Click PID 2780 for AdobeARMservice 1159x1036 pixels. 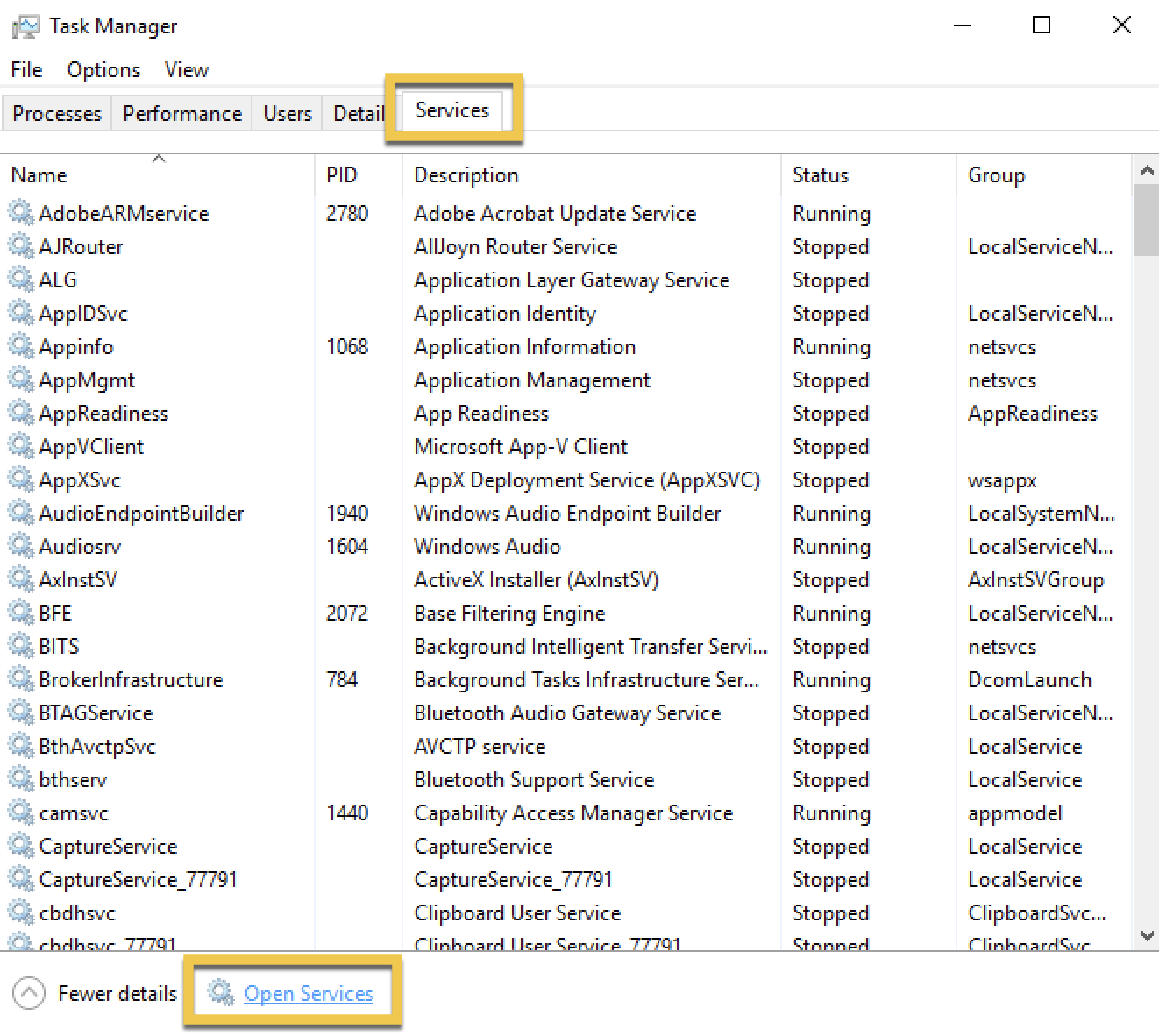tap(347, 214)
